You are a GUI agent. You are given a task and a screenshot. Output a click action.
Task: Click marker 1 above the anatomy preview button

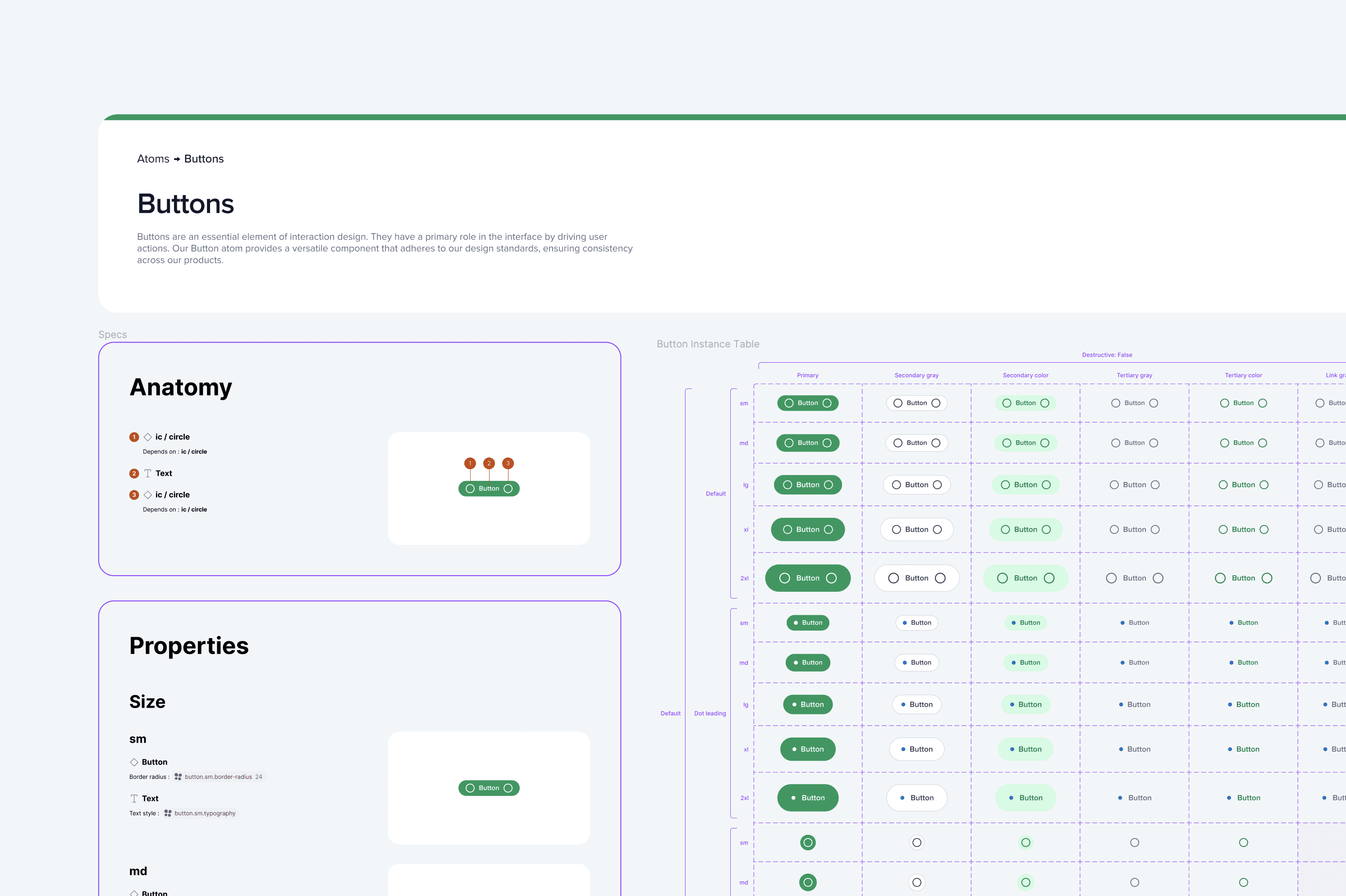[470, 463]
